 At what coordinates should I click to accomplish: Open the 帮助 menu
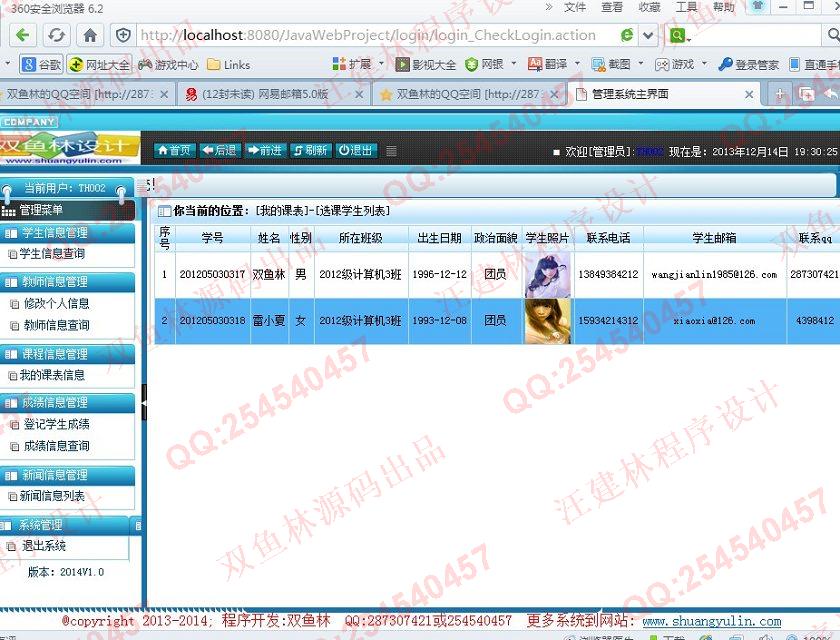click(723, 7)
